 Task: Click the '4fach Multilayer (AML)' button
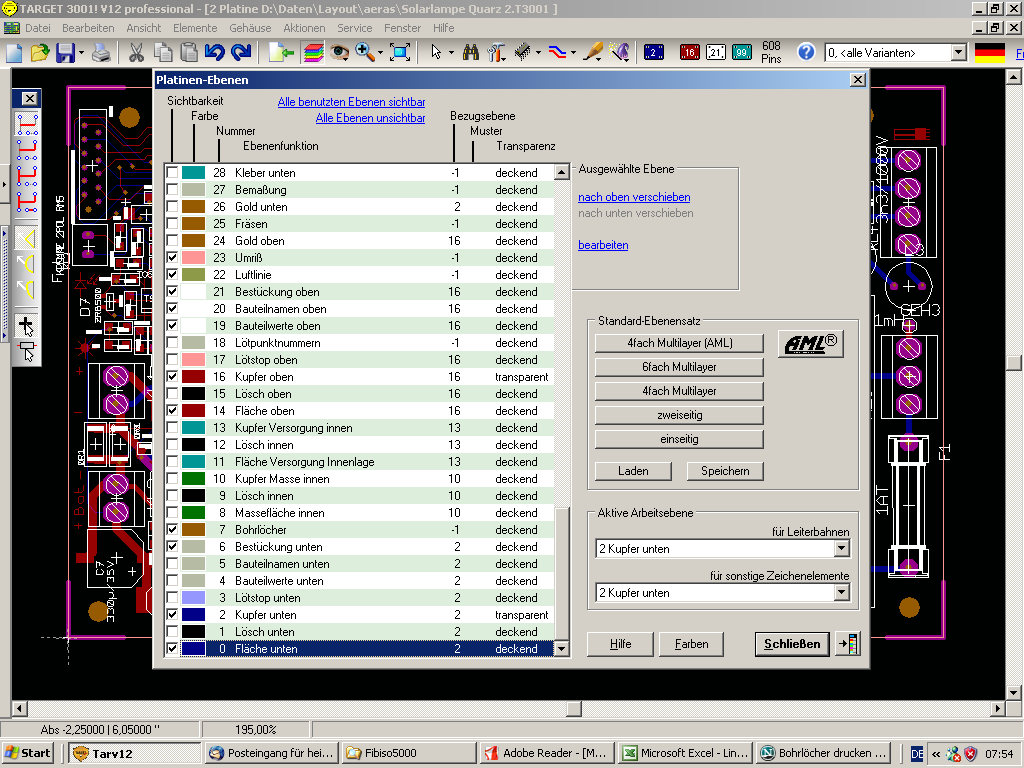tap(679, 343)
